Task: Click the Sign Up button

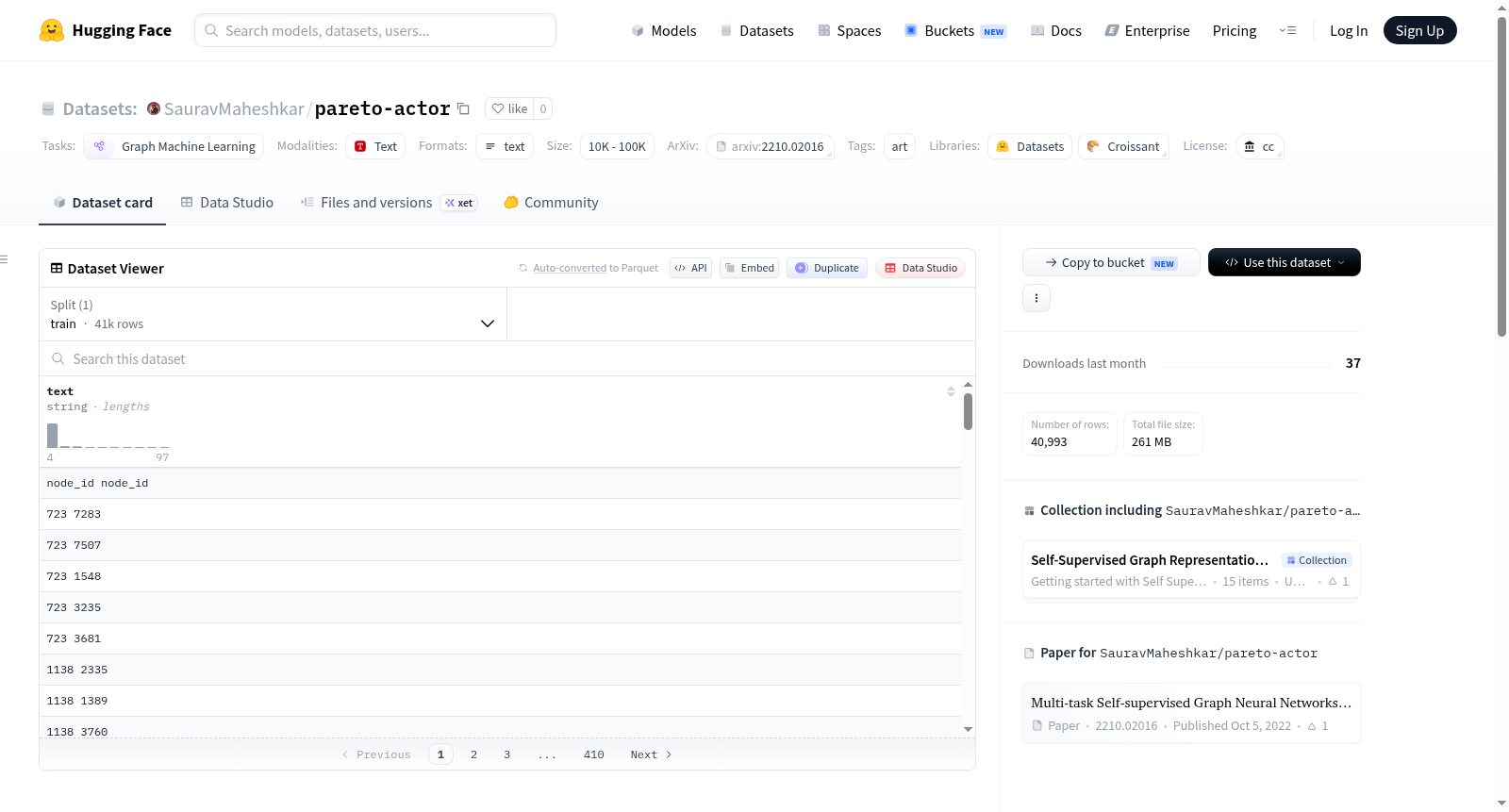Action: click(x=1419, y=30)
